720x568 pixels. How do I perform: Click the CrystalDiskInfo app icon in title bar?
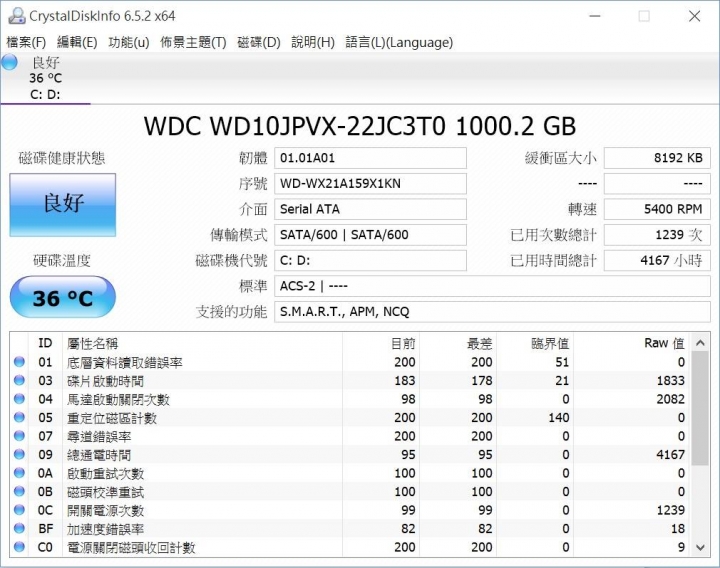16,16
